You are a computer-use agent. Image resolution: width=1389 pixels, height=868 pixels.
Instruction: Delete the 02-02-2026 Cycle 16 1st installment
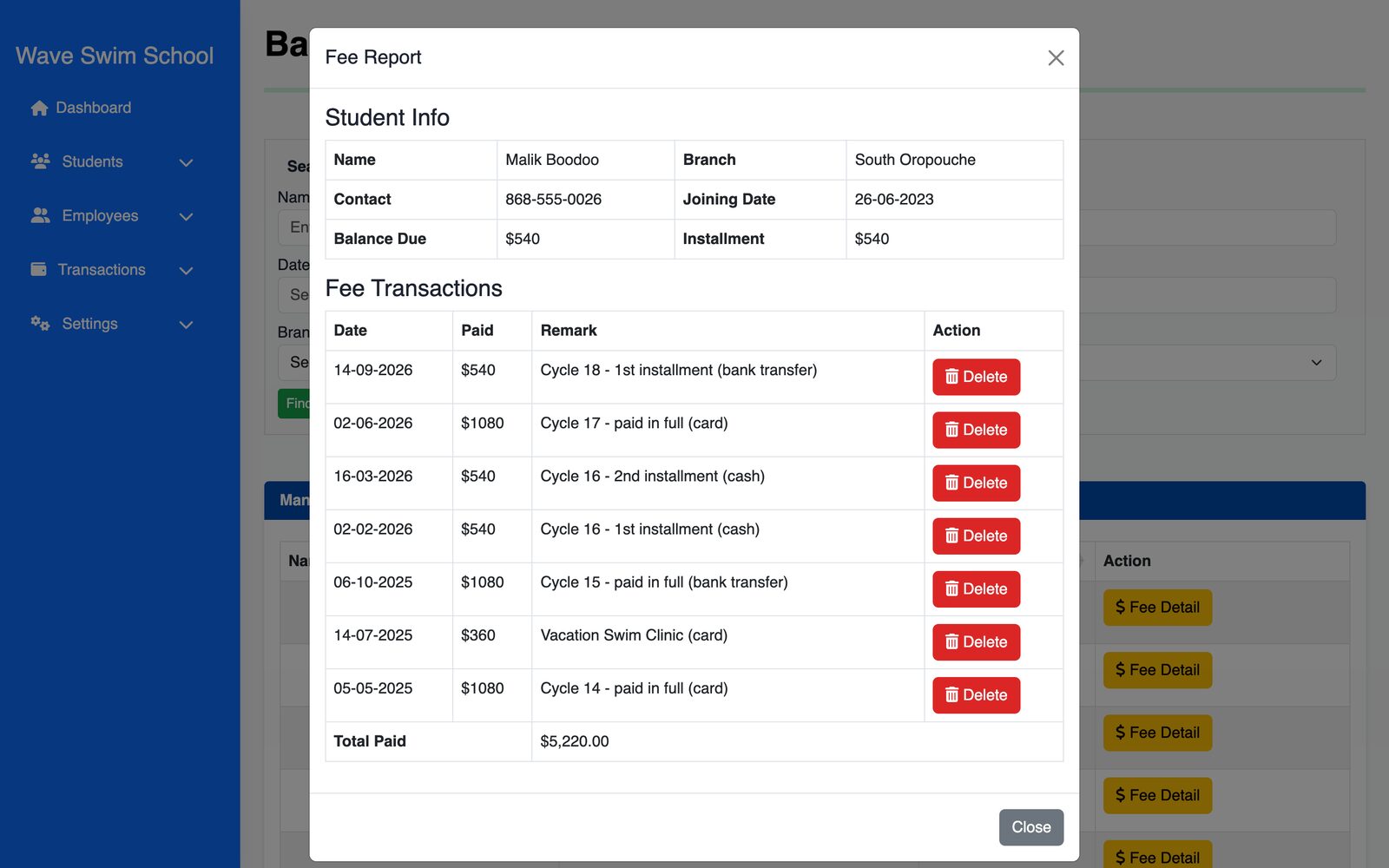pyautogui.click(x=976, y=536)
